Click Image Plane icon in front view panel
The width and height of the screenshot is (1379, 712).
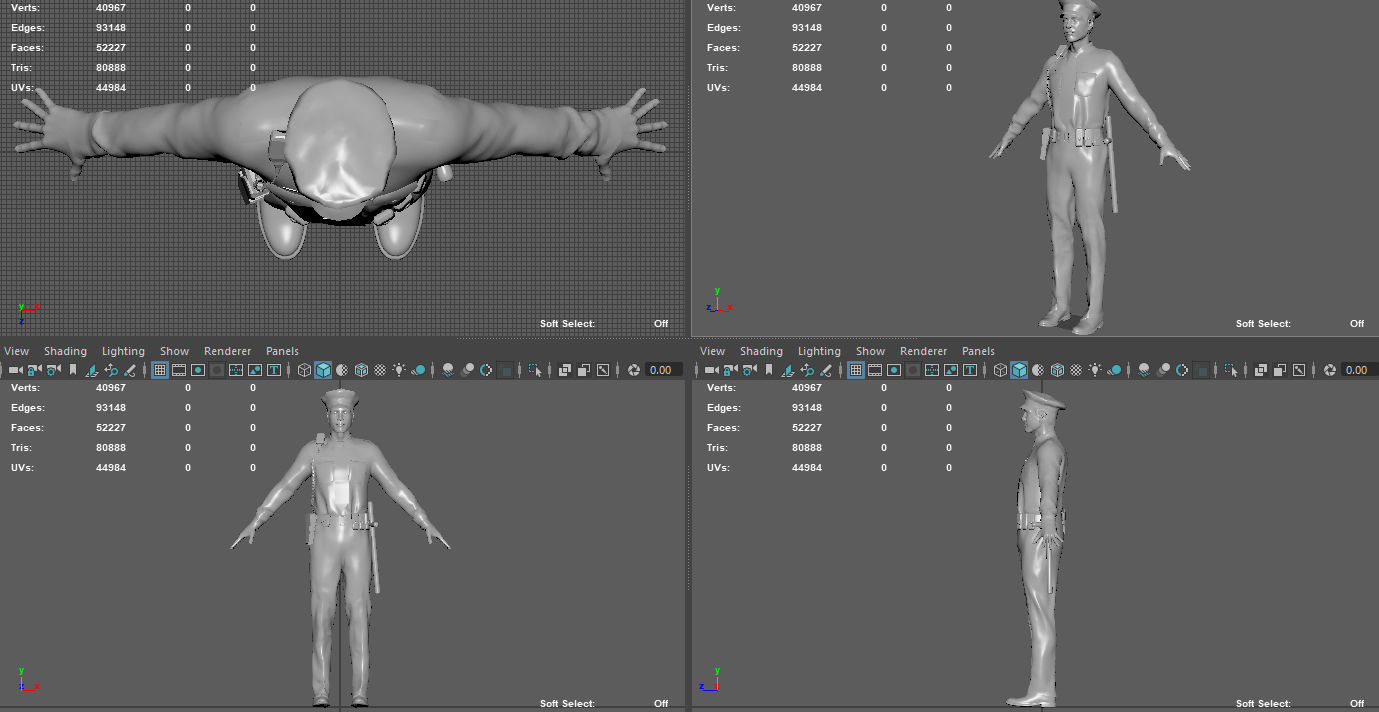pos(91,370)
